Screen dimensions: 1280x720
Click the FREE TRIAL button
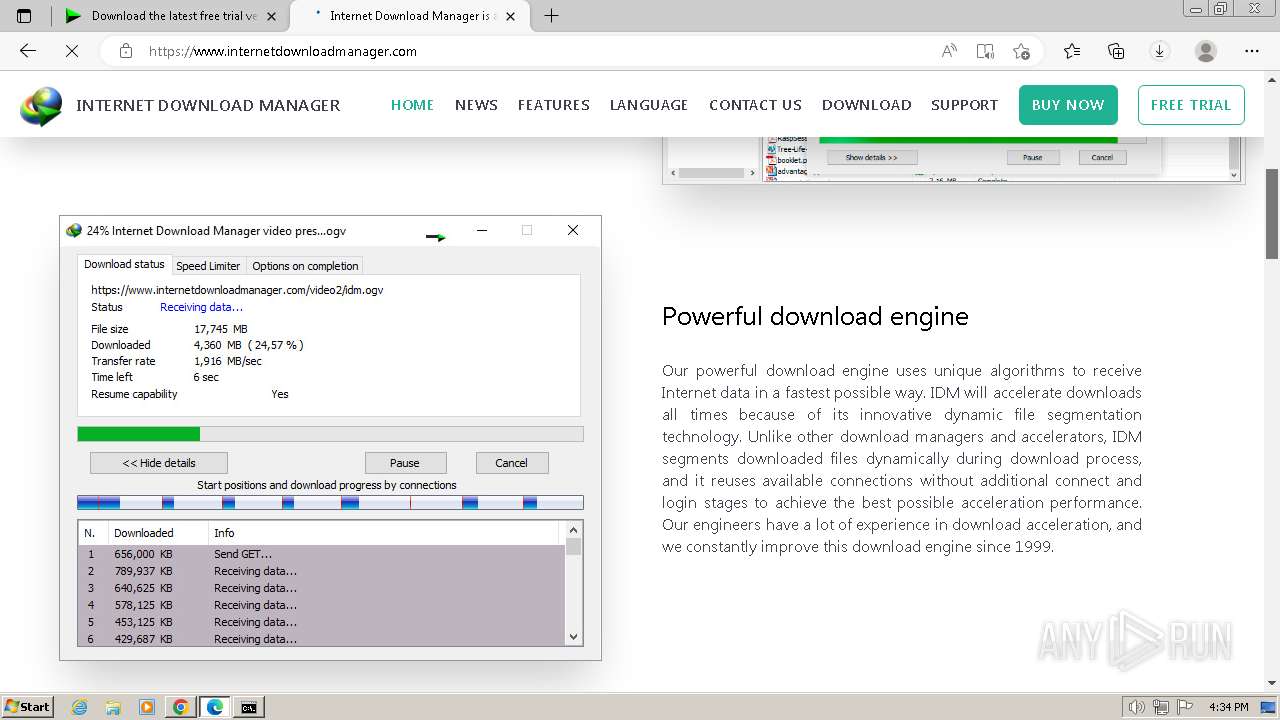point(1191,105)
